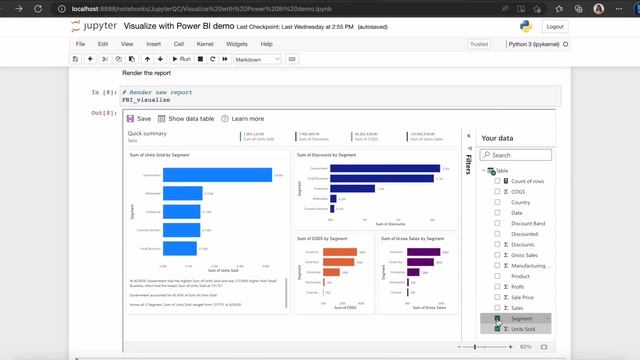Cut selected cells with the scissors icon
Viewport: 640px width, 360px height.
105,59
